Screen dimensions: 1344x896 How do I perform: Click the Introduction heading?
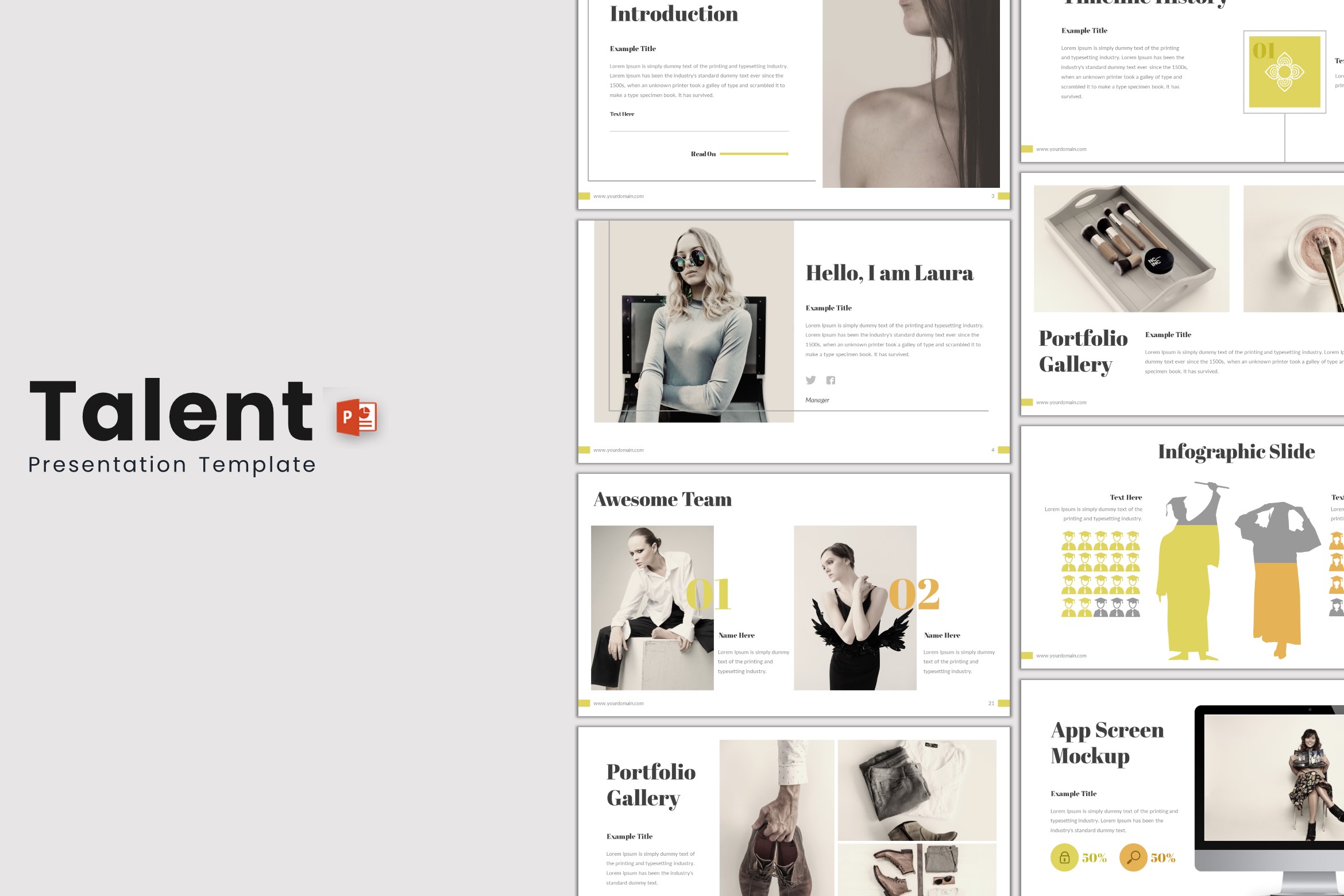tap(674, 14)
